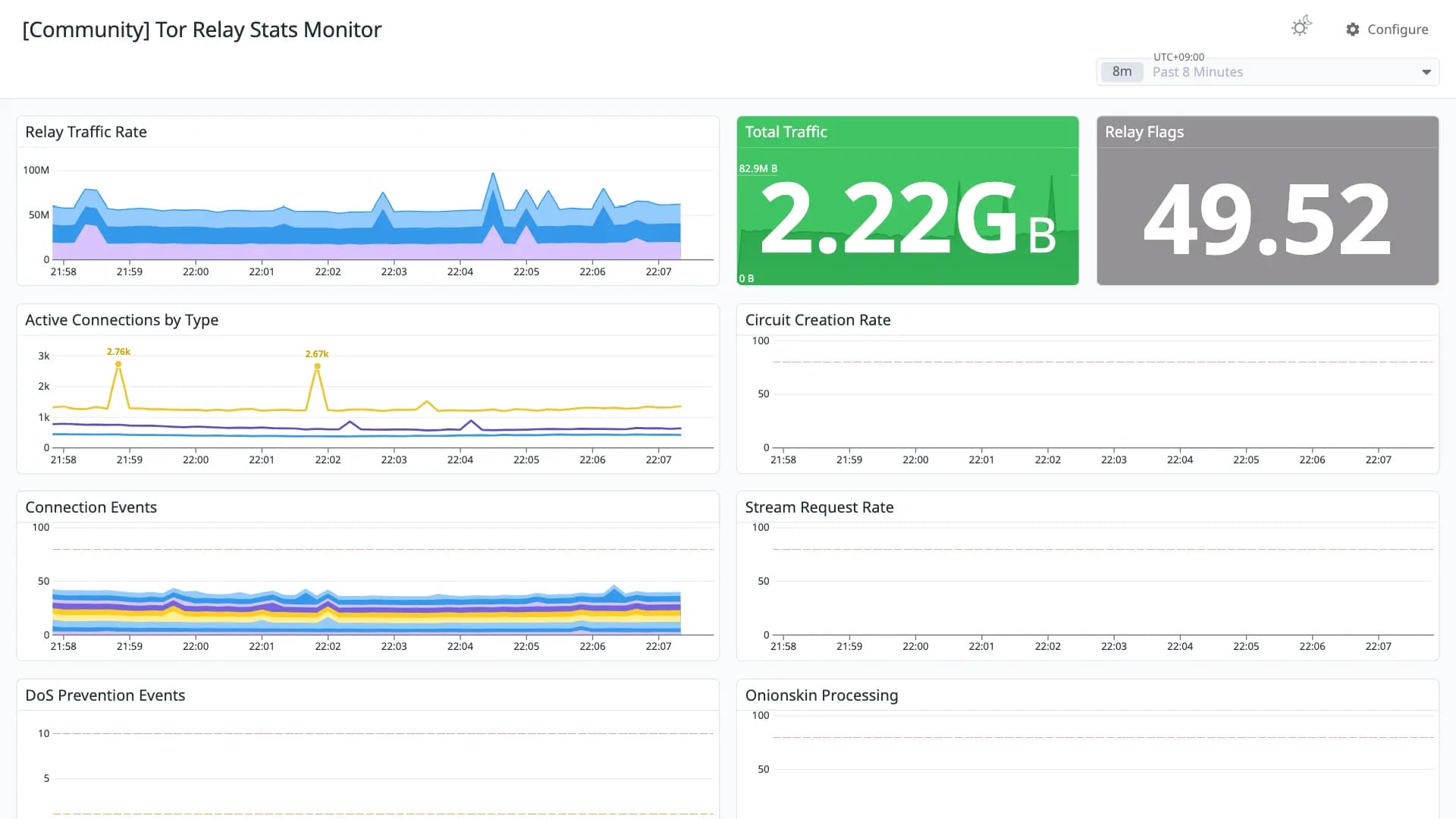Select the 2.67k peak marker
1456x819 pixels.
click(x=317, y=366)
